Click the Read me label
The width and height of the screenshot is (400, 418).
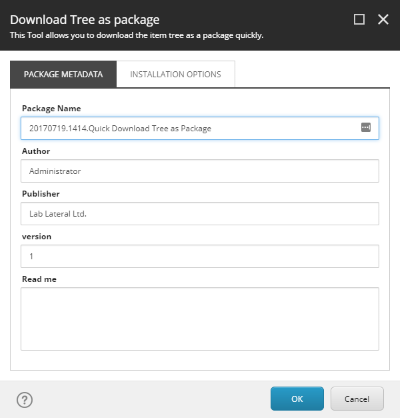[x=39, y=279]
